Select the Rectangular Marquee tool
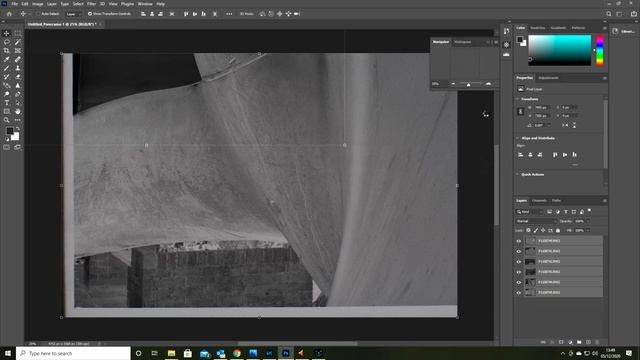The height and width of the screenshot is (360, 640). (x=18, y=33)
